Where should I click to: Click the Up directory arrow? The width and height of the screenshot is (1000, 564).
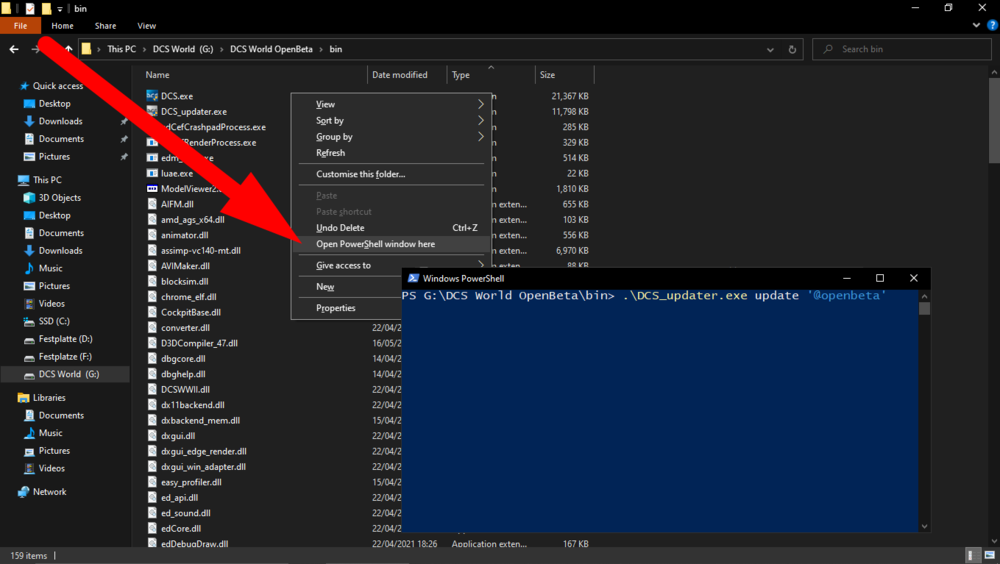point(68,49)
